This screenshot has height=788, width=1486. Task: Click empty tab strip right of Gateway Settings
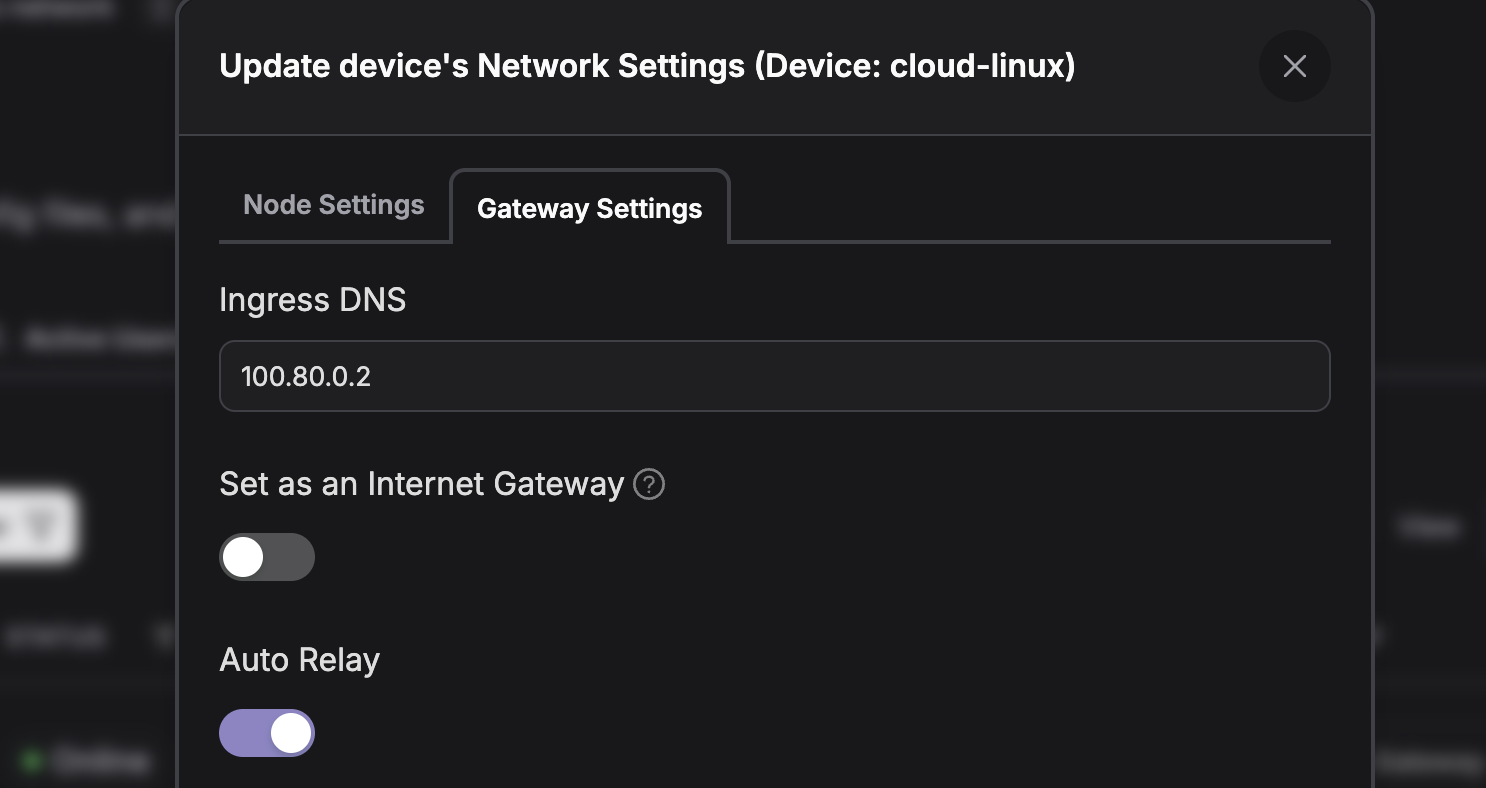click(x=1030, y=210)
